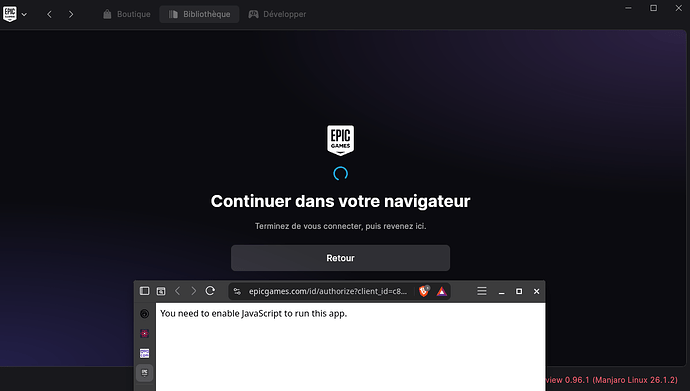Toggle the Brave vertical tabs sidebar icon
This screenshot has height=391, width=690.
(144, 291)
